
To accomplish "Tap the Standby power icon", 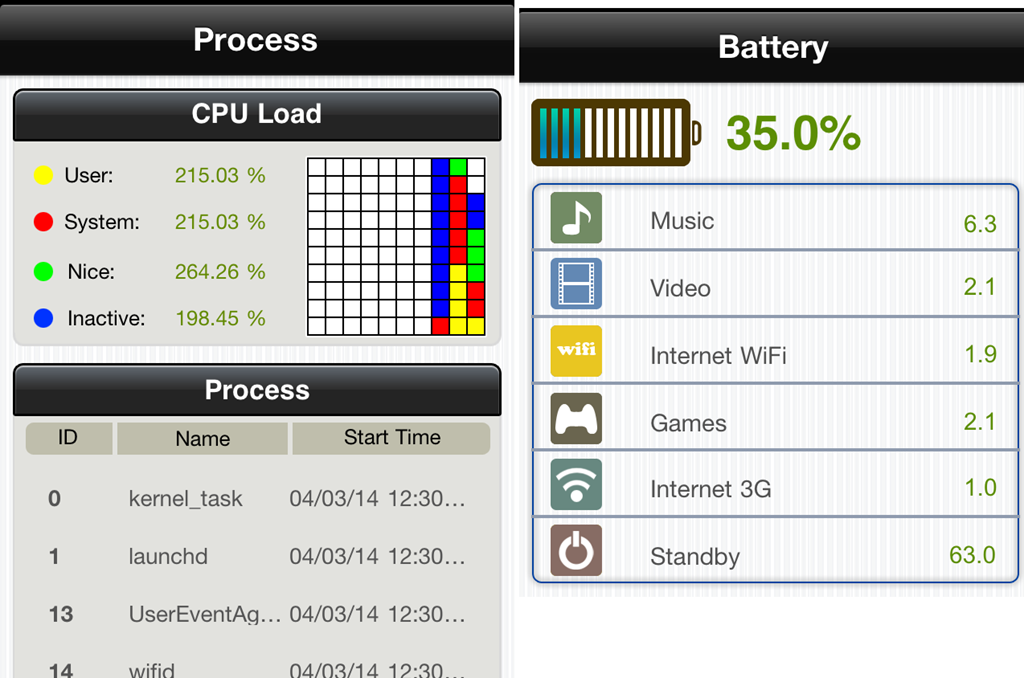I will tap(576, 551).
